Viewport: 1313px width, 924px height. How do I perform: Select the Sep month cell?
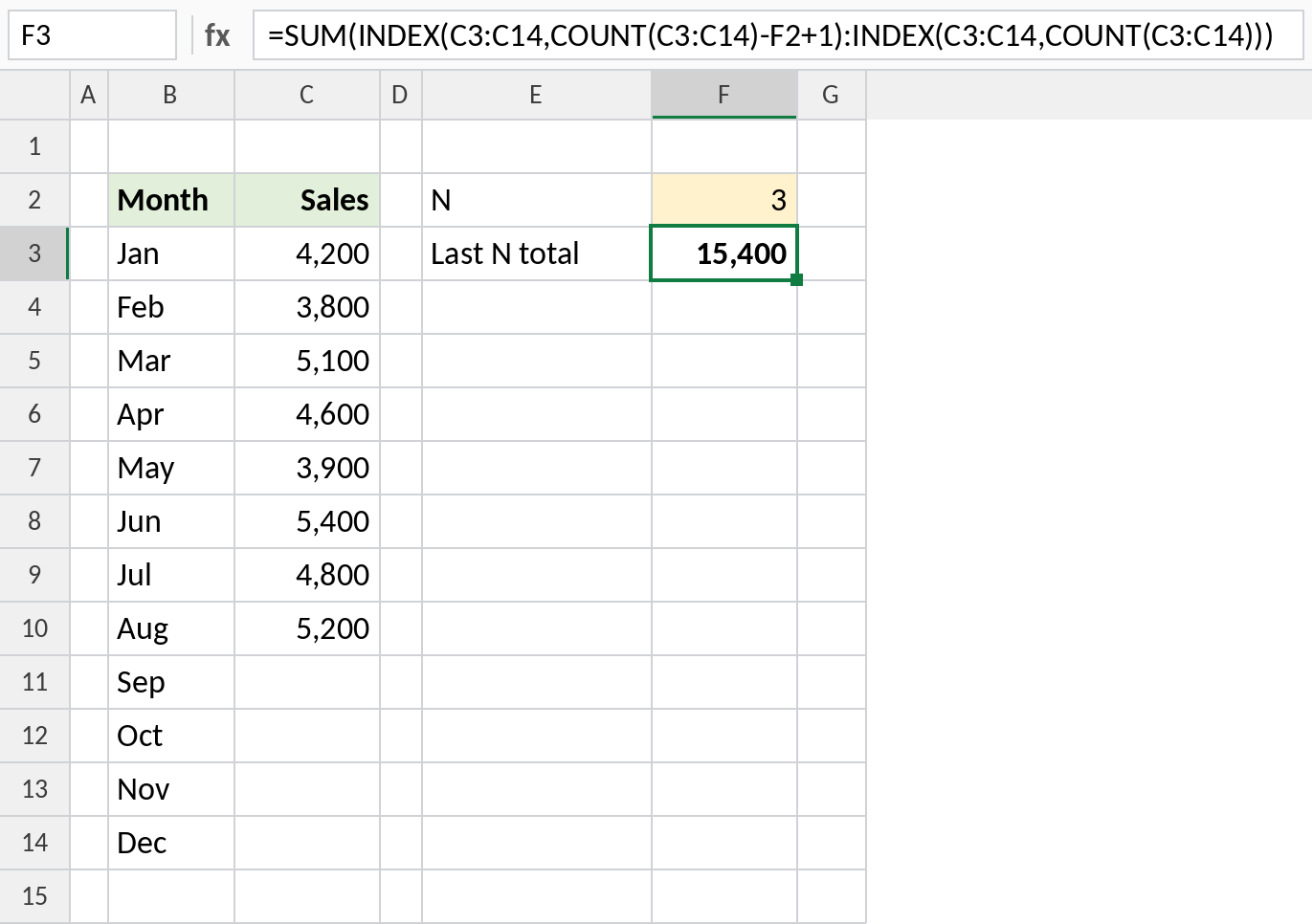tap(171, 682)
